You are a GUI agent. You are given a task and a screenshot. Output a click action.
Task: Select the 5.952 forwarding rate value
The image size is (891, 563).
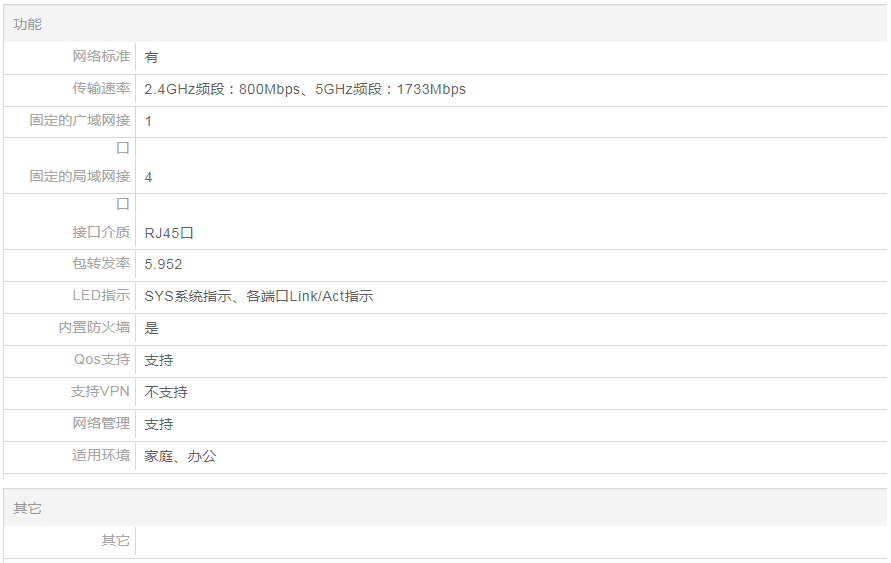click(x=163, y=265)
